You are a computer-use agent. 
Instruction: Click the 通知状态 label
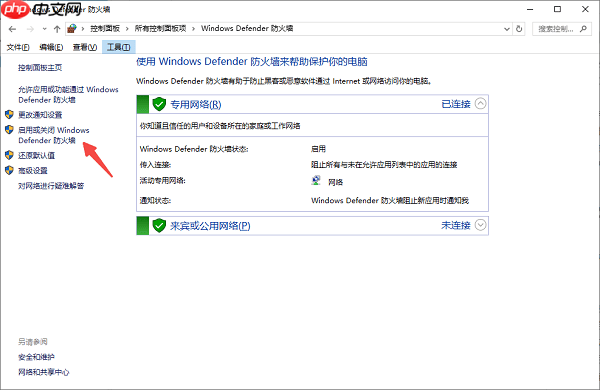click(x=155, y=200)
